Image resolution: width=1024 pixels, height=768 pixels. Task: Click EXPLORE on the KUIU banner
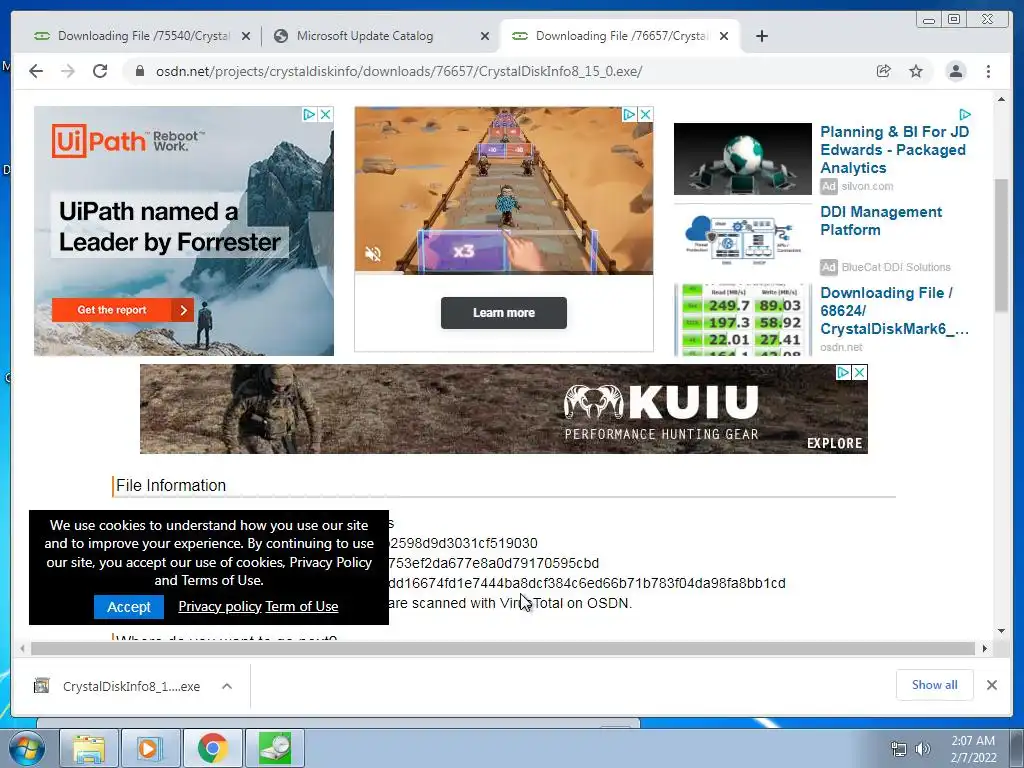[835, 443]
